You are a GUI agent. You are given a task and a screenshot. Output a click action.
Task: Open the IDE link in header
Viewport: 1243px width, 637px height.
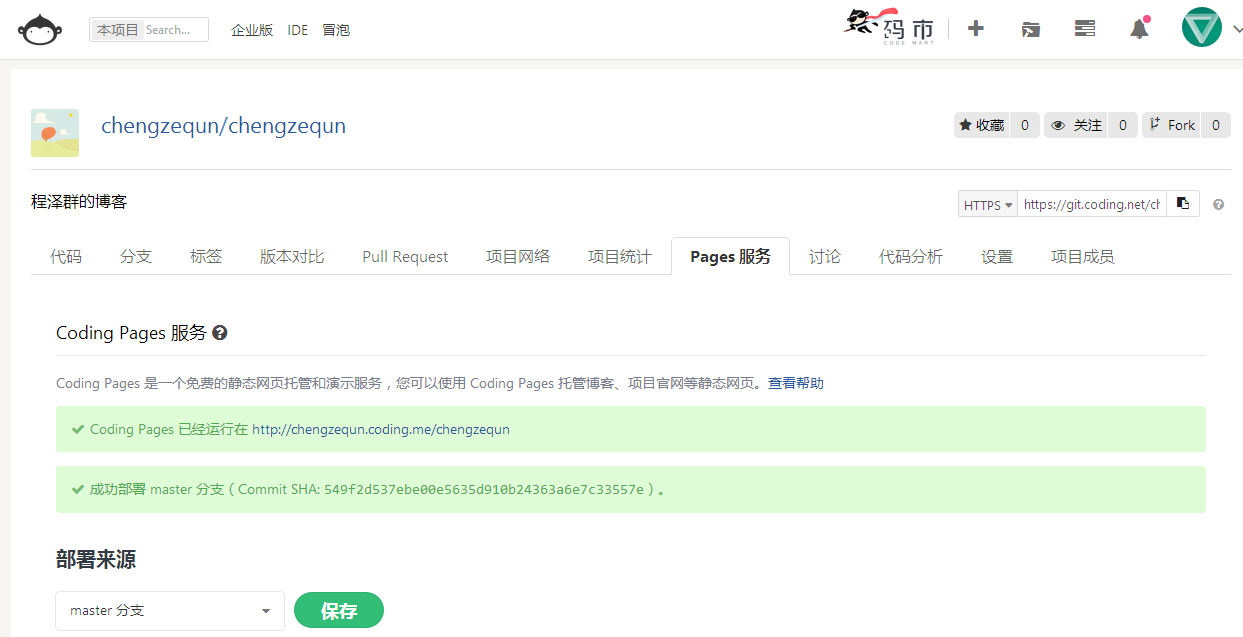[x=298, y=30]
